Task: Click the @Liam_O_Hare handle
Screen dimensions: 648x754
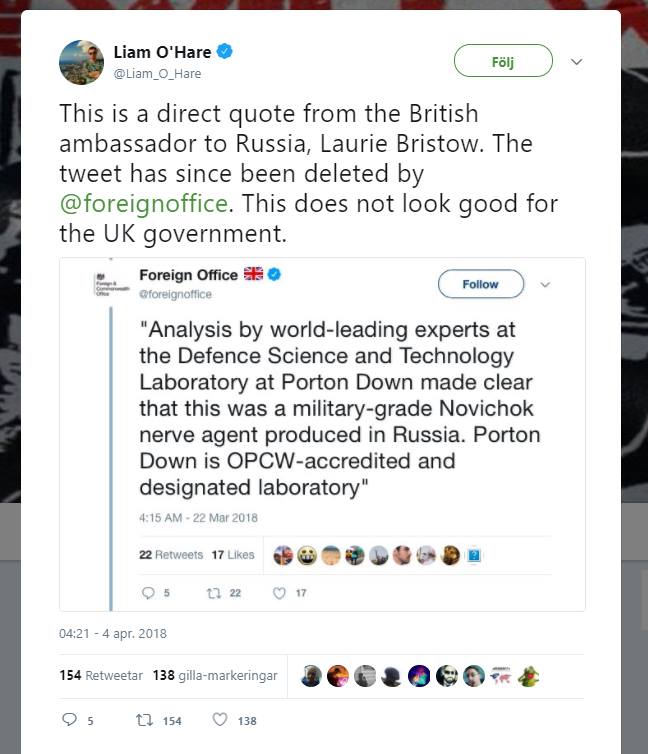Action: tap(157, 74)
